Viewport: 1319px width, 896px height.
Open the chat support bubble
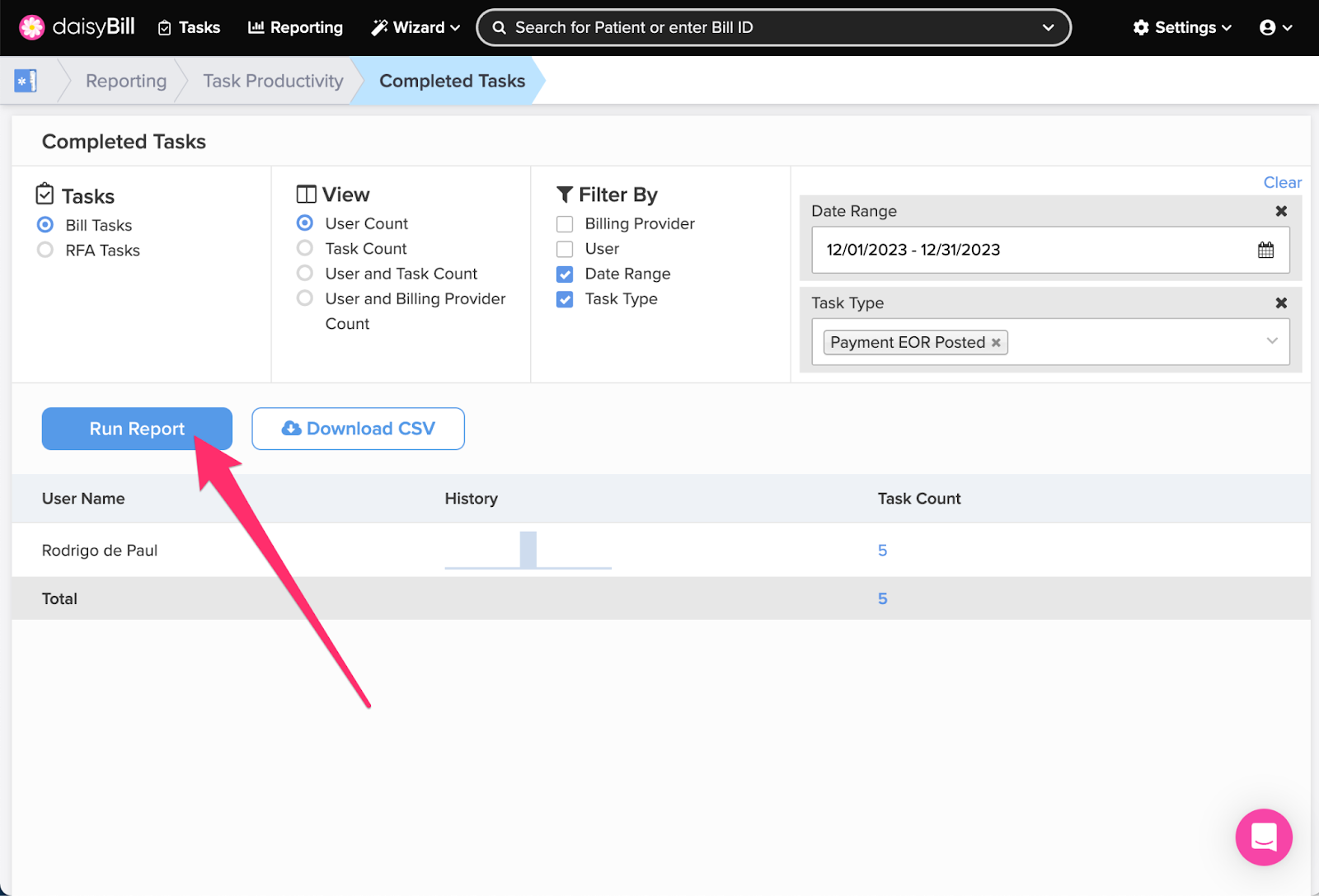point(1264,837)
